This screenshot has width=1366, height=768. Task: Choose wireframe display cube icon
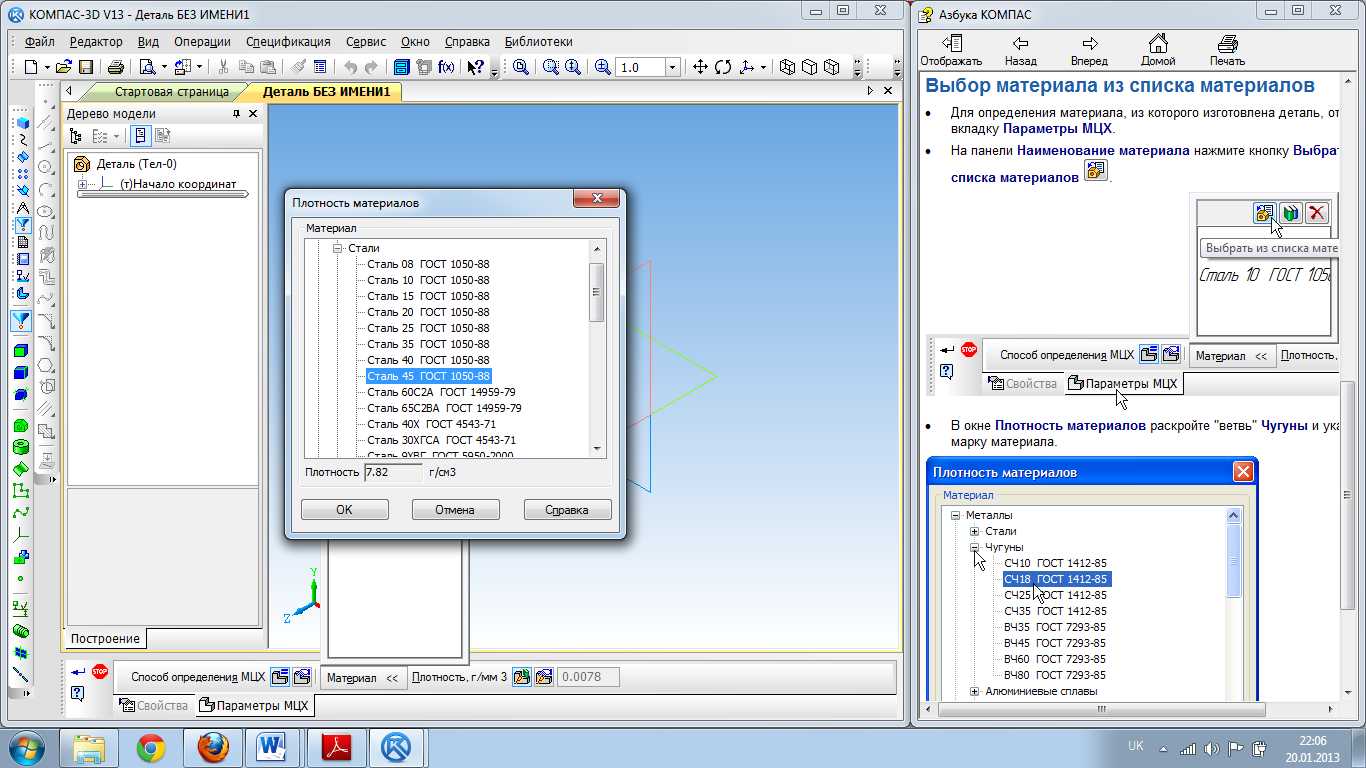(x=788, y=67)
